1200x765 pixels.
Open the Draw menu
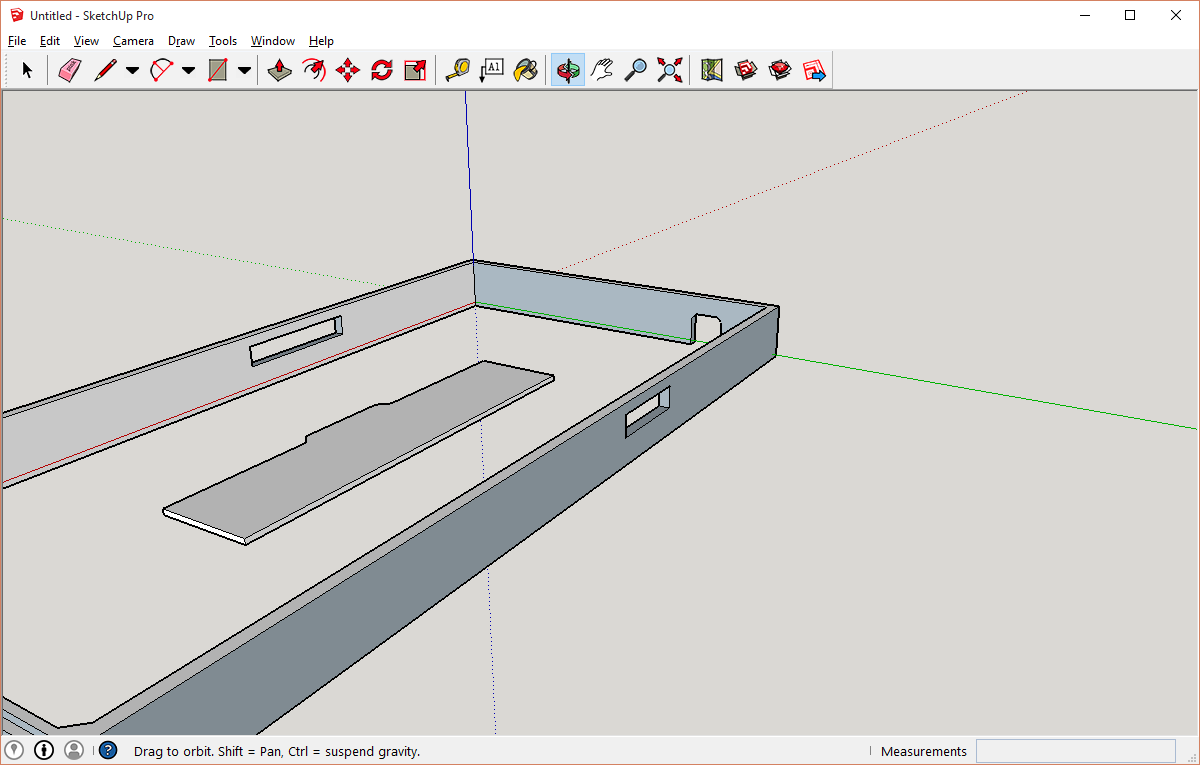tap(181, 41)
